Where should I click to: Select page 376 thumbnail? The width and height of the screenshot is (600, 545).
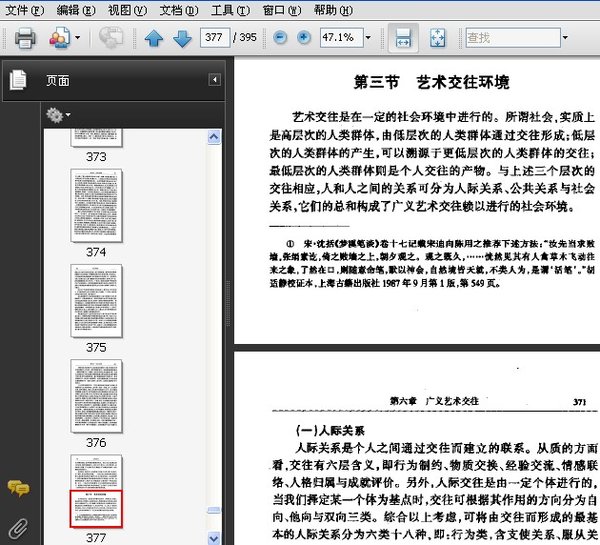point(96,396)
